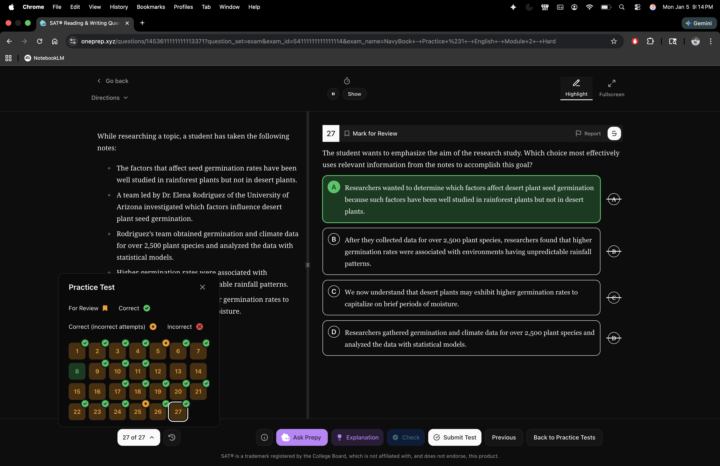Enter Fullscreen mode

612,88
